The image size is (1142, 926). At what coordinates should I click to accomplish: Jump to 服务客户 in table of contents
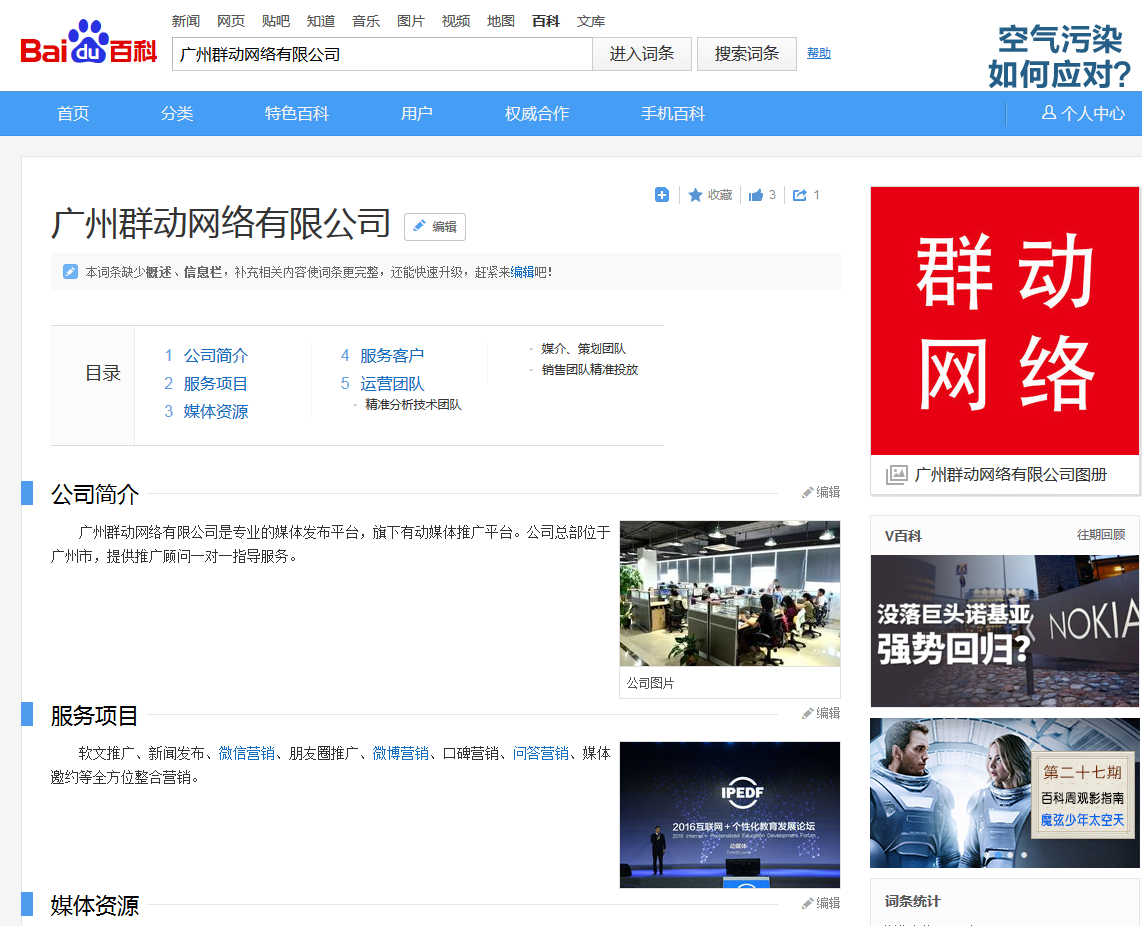392,356
